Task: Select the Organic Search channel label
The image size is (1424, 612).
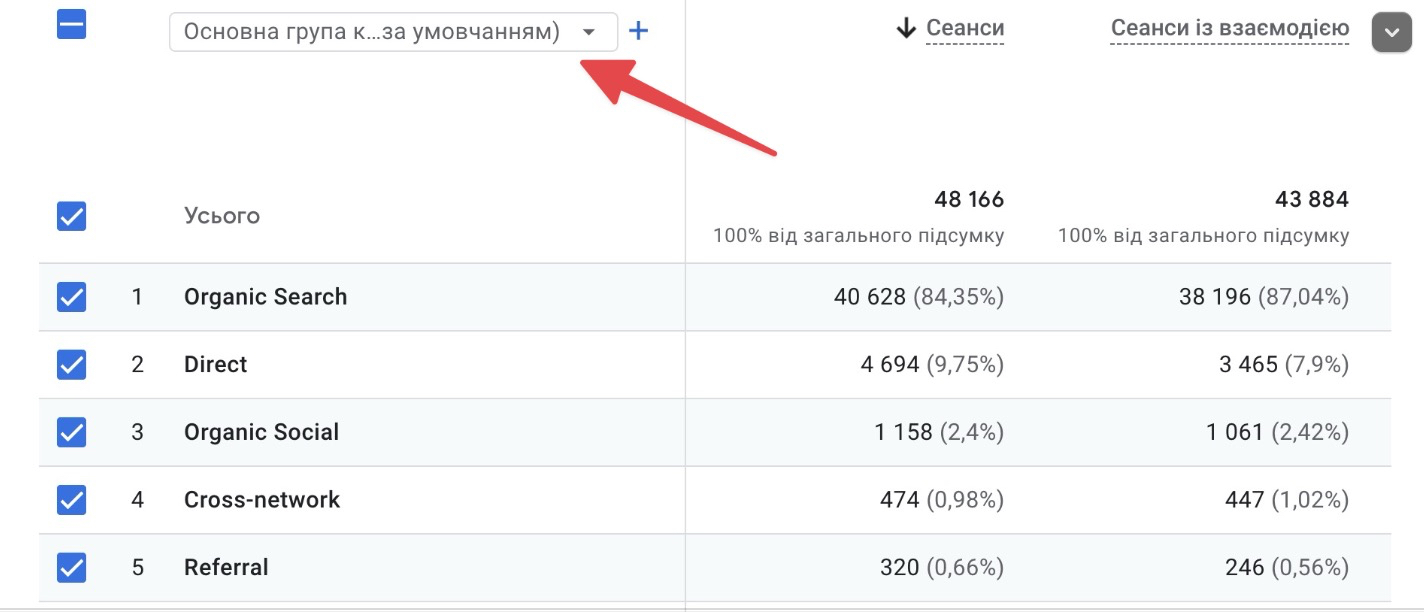Action: [x=265, y=296]
